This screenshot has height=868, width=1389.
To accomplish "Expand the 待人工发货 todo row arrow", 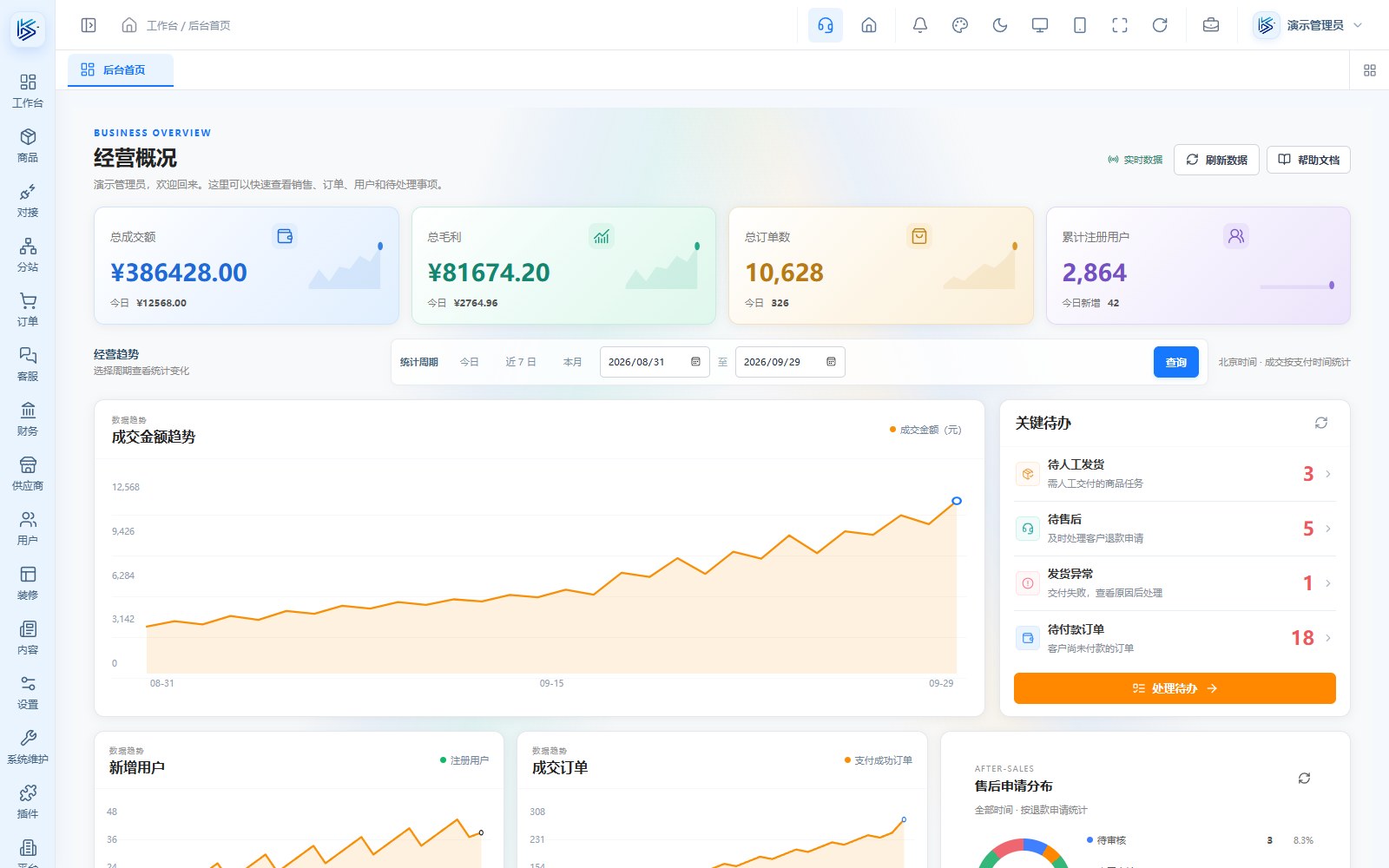I will (x=1328, y=474).
